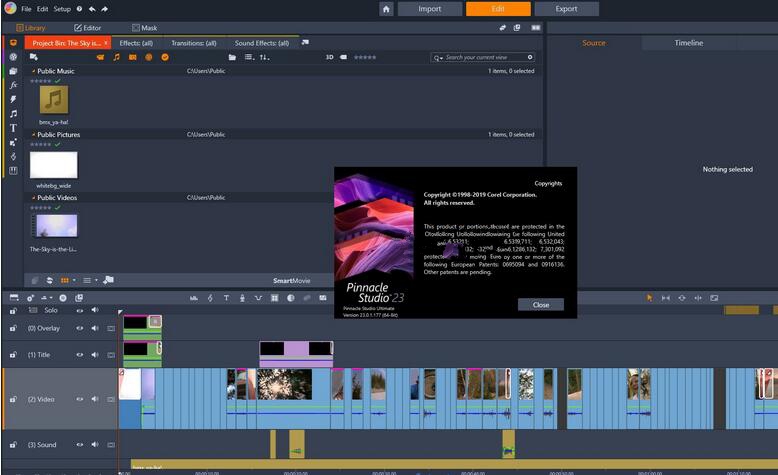Open the music note sidebar category

click(x=13, y=114)
